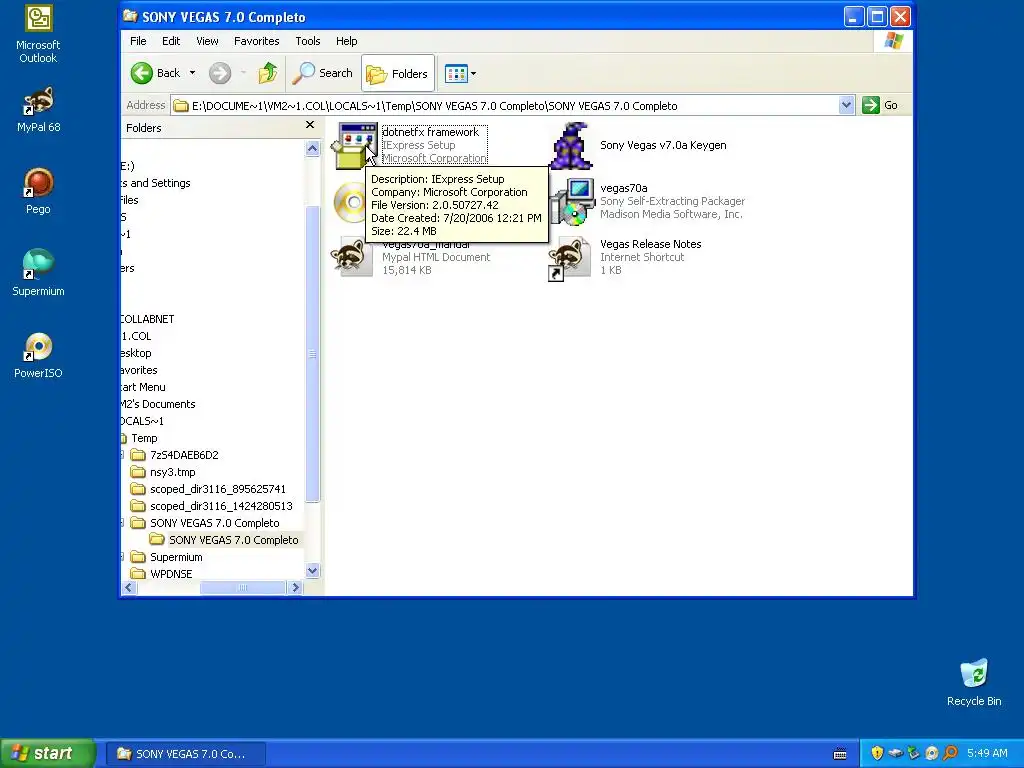Open the Favorites menu
The height and width of the screenshot is (768, 1024).
257,41
